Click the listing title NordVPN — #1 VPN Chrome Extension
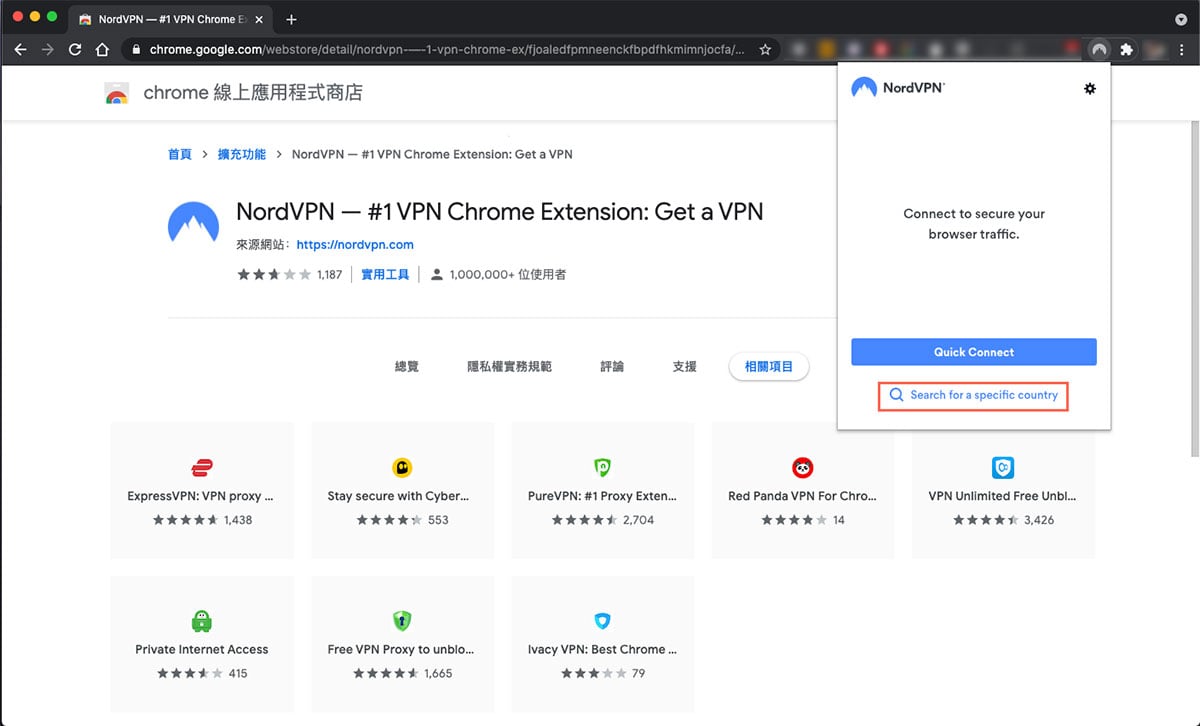The height and width of the screenshot is (726, 1200). coord(500,212)
